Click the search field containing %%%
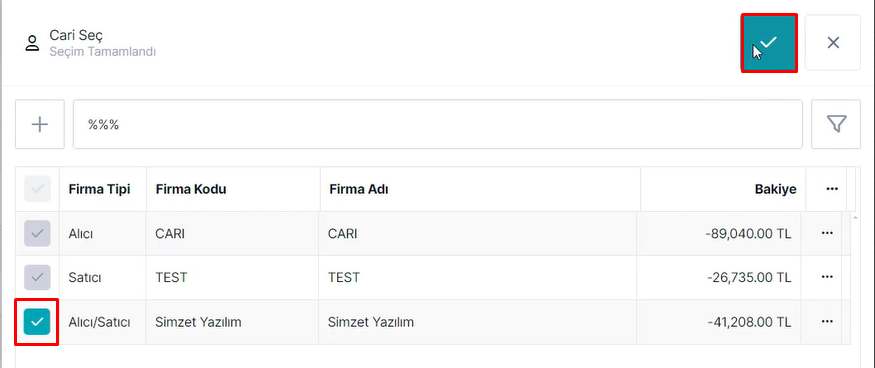The image size is (875, 368). coord(438,124)
